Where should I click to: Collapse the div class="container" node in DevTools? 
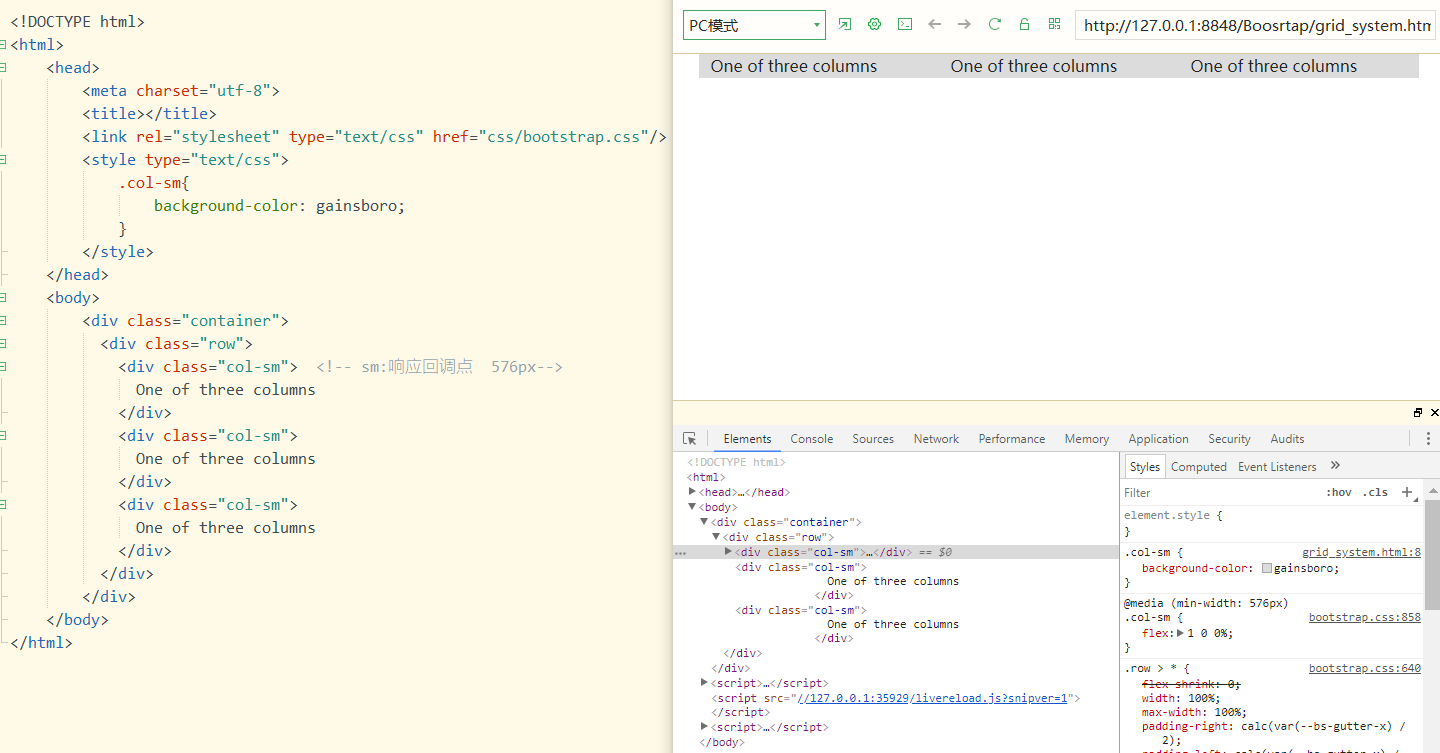point(704,522)
